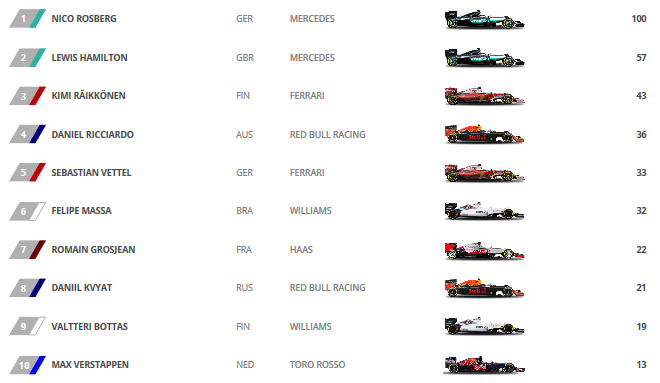Click Max Verstappen's Toro Rosso car image
This screenshot has height=383, width=660.
tap(484, 364)
